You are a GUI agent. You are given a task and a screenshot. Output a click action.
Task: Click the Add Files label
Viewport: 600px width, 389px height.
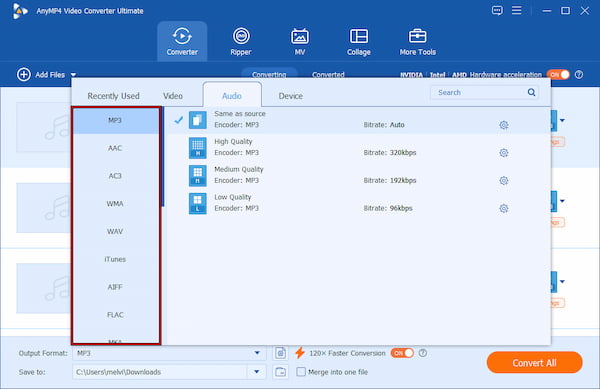(x=50, y=75)
